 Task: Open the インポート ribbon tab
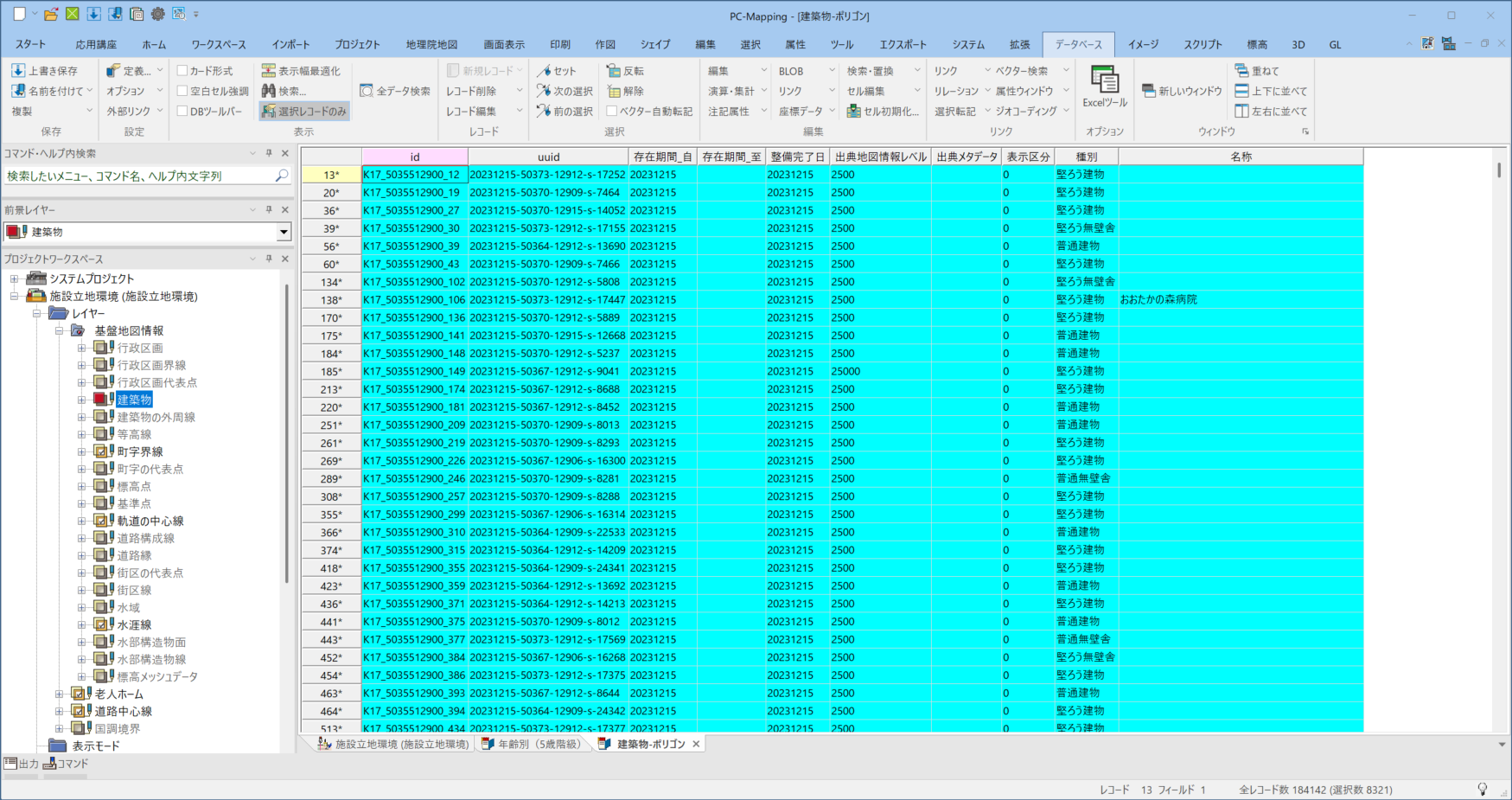tap(290, 44)
